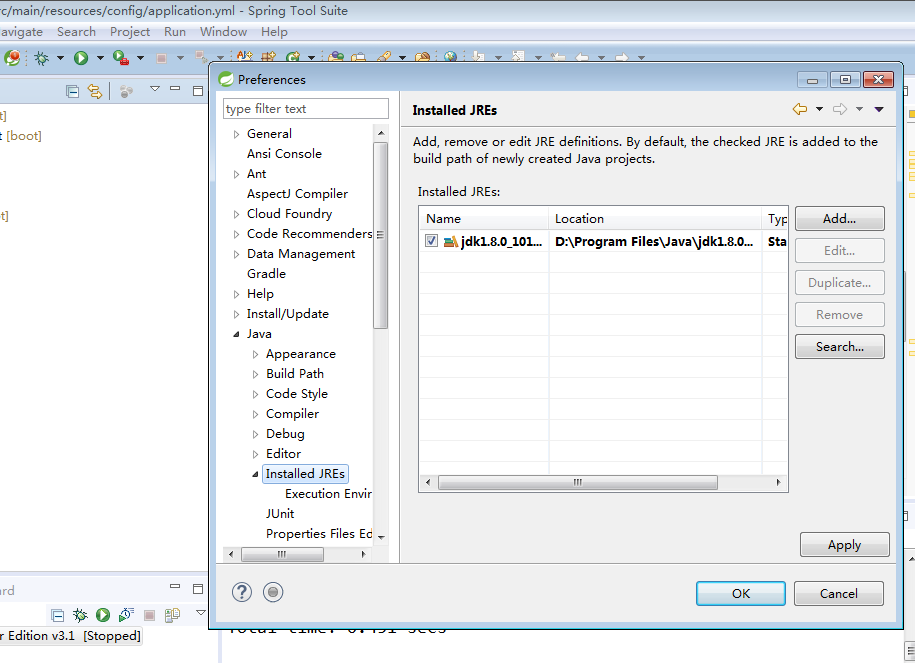Click the Apply button

point(844,545)
